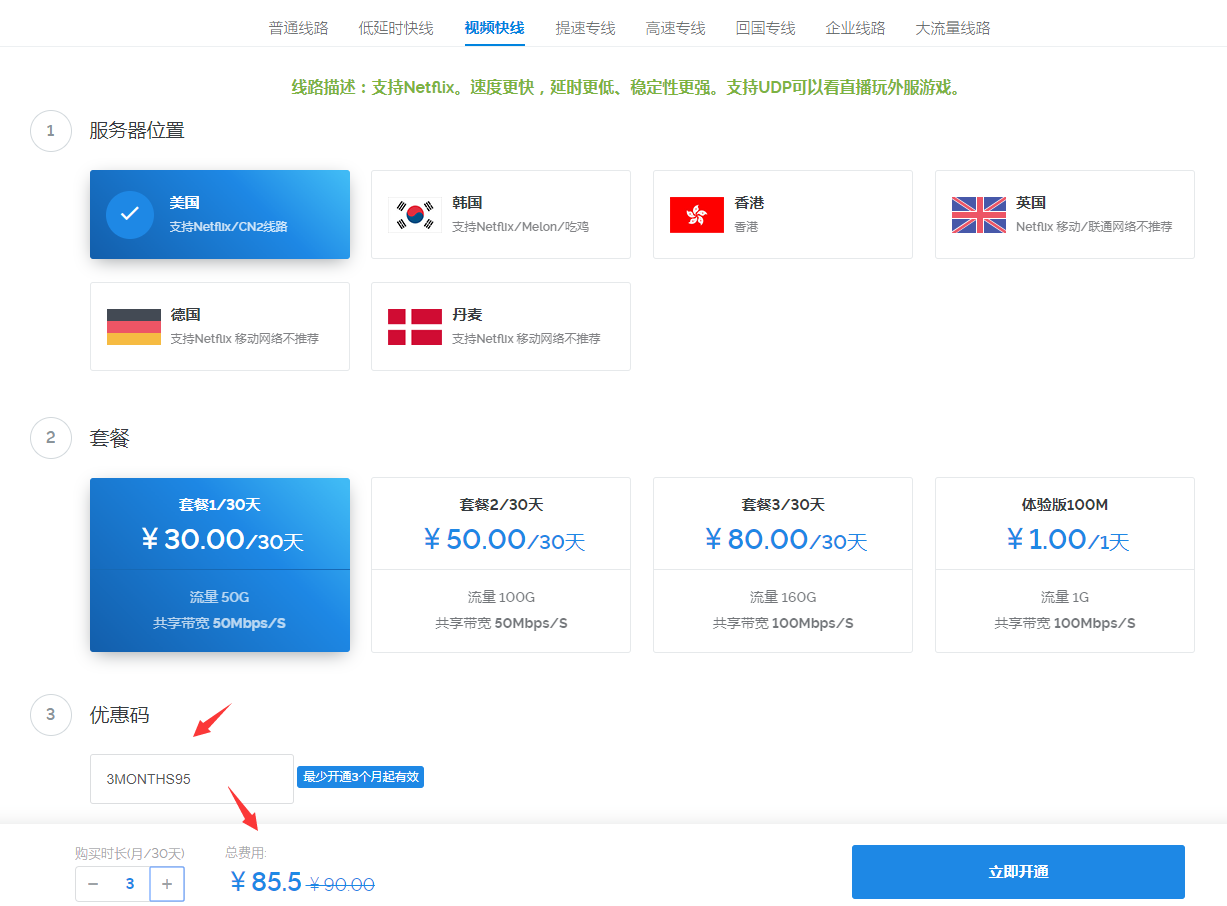
Task: Go to the 大流量线路 tab
Action: point(953,28)
